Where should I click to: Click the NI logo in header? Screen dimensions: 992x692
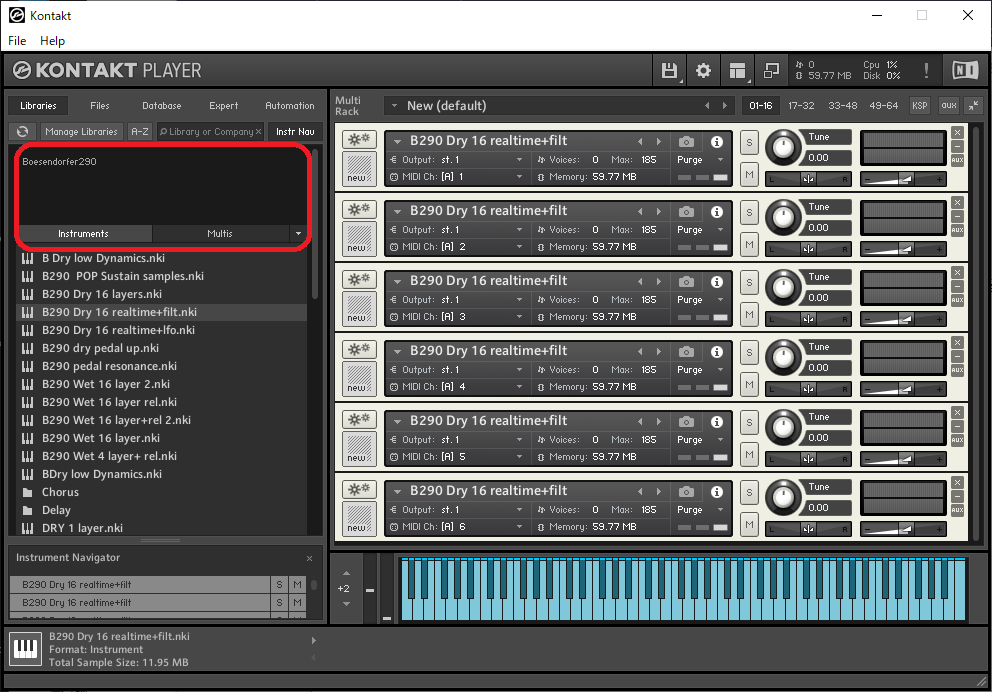coord(965,70)
